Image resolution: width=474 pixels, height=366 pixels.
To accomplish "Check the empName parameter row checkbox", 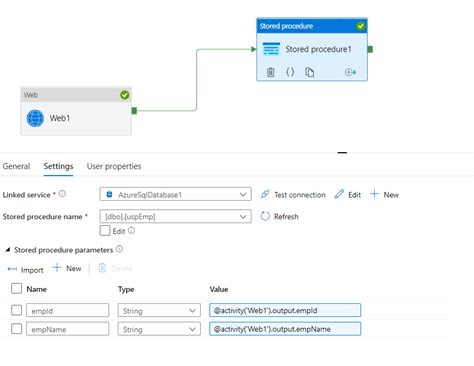I will tap(16, 329).
